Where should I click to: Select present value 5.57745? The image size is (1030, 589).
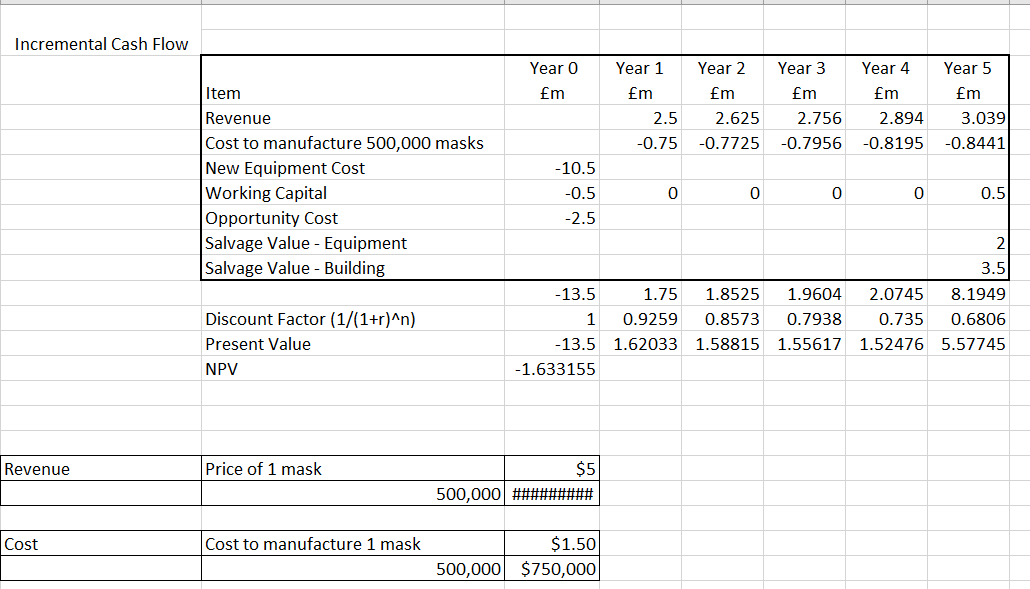(x=968, y=343)
